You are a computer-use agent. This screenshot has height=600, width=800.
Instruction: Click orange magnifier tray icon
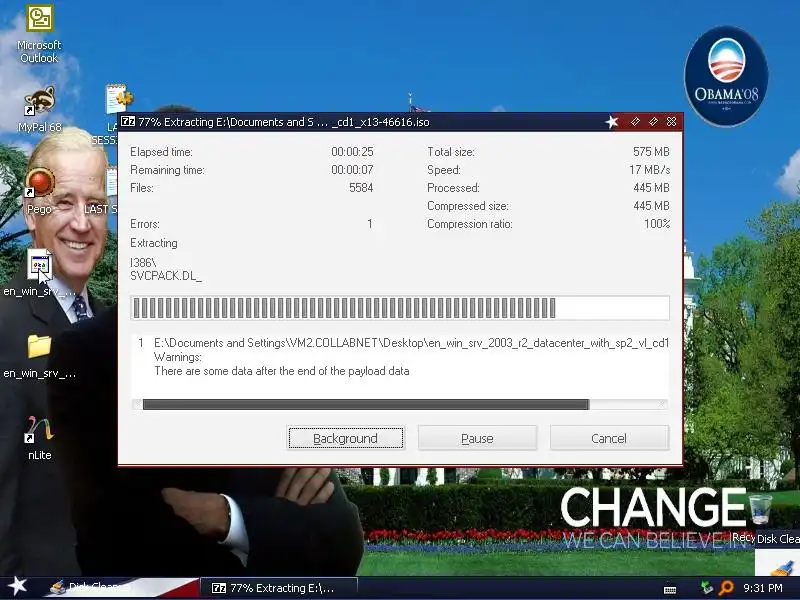[x=726, y=588]
